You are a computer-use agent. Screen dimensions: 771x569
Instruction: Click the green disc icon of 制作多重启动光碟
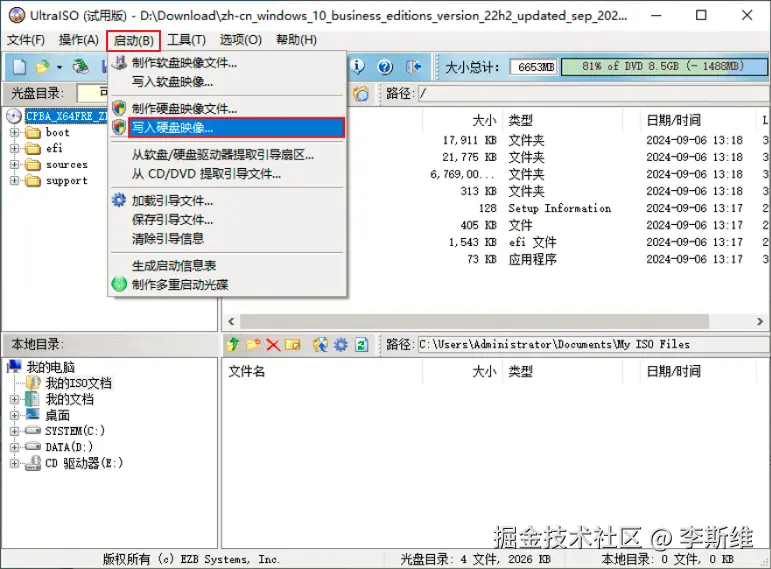click(119, 284)
